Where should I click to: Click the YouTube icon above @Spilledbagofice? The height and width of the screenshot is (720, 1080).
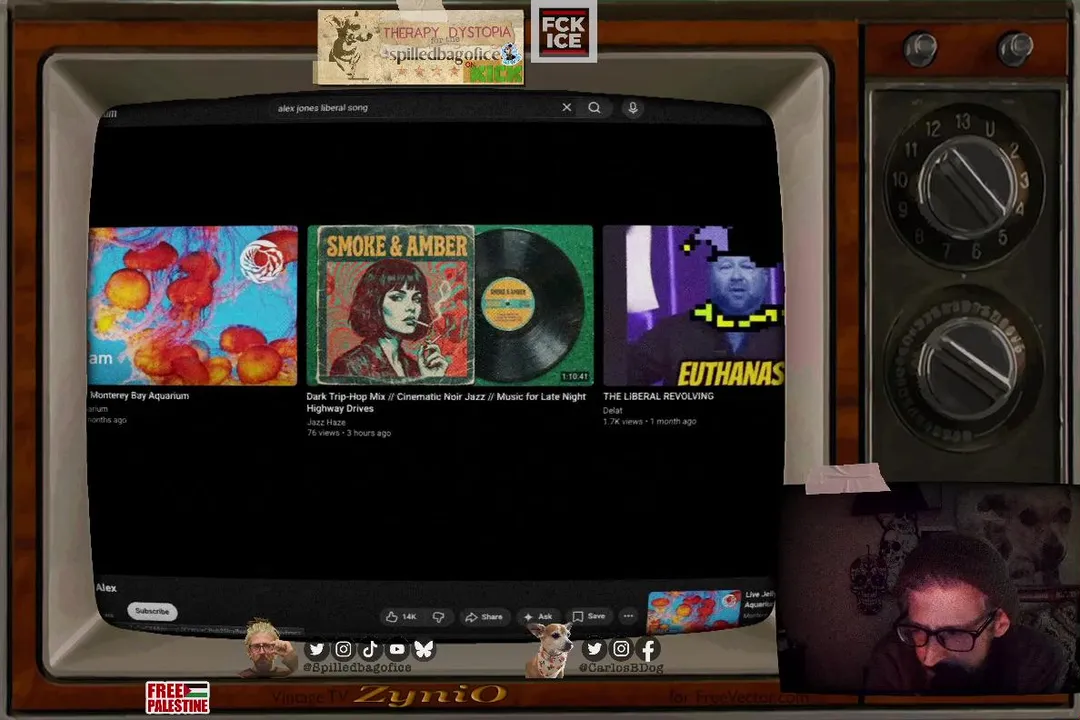(397, 649)
